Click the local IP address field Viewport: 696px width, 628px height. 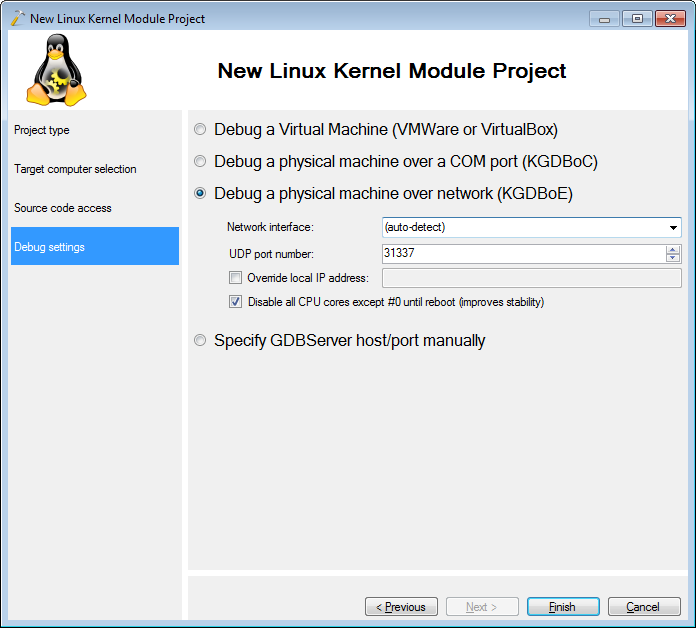532,278
